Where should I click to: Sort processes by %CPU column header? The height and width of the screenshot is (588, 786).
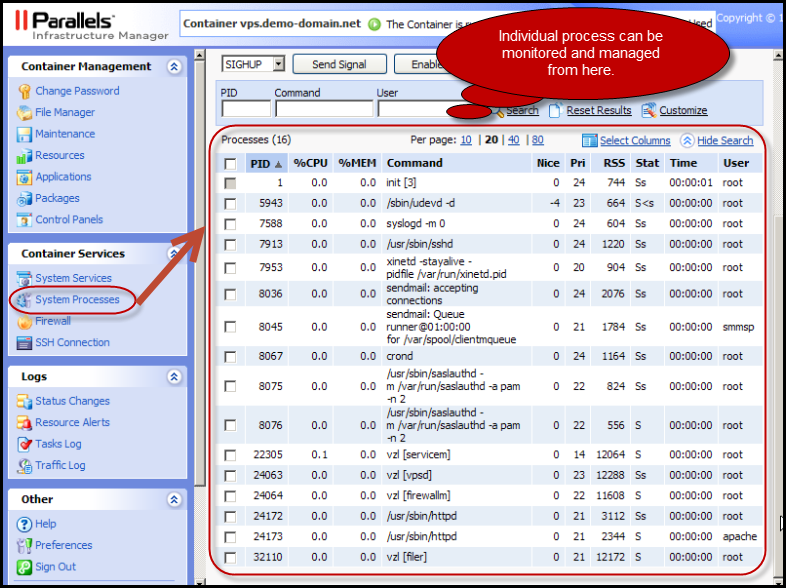pyautogui.click(x=310, y=163)
